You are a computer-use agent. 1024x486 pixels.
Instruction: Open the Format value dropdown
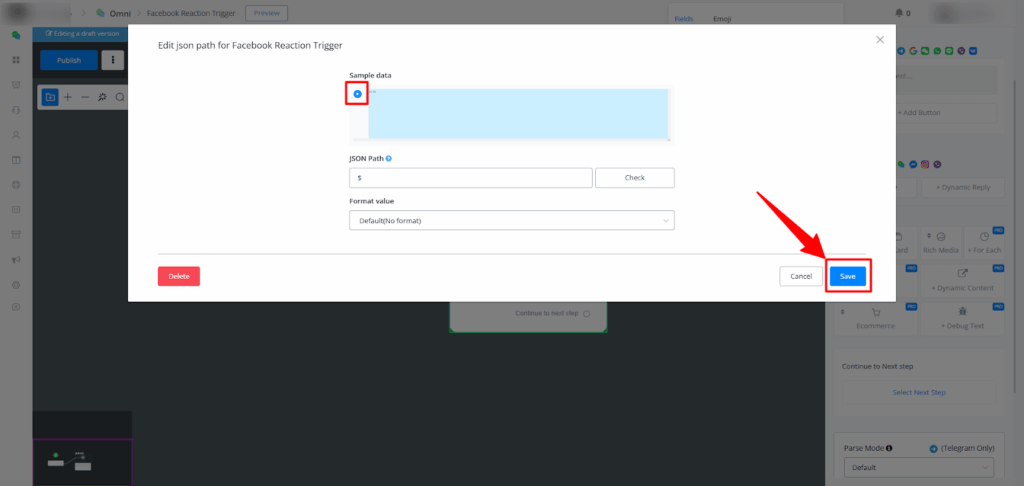(511, 220)
